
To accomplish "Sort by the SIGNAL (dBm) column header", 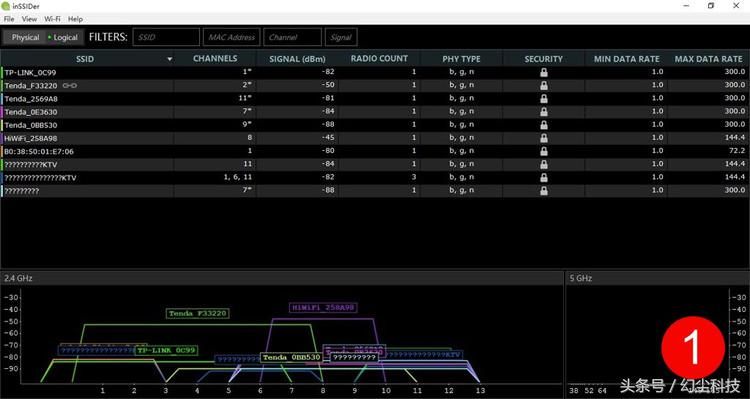I will tap(297, 59).
